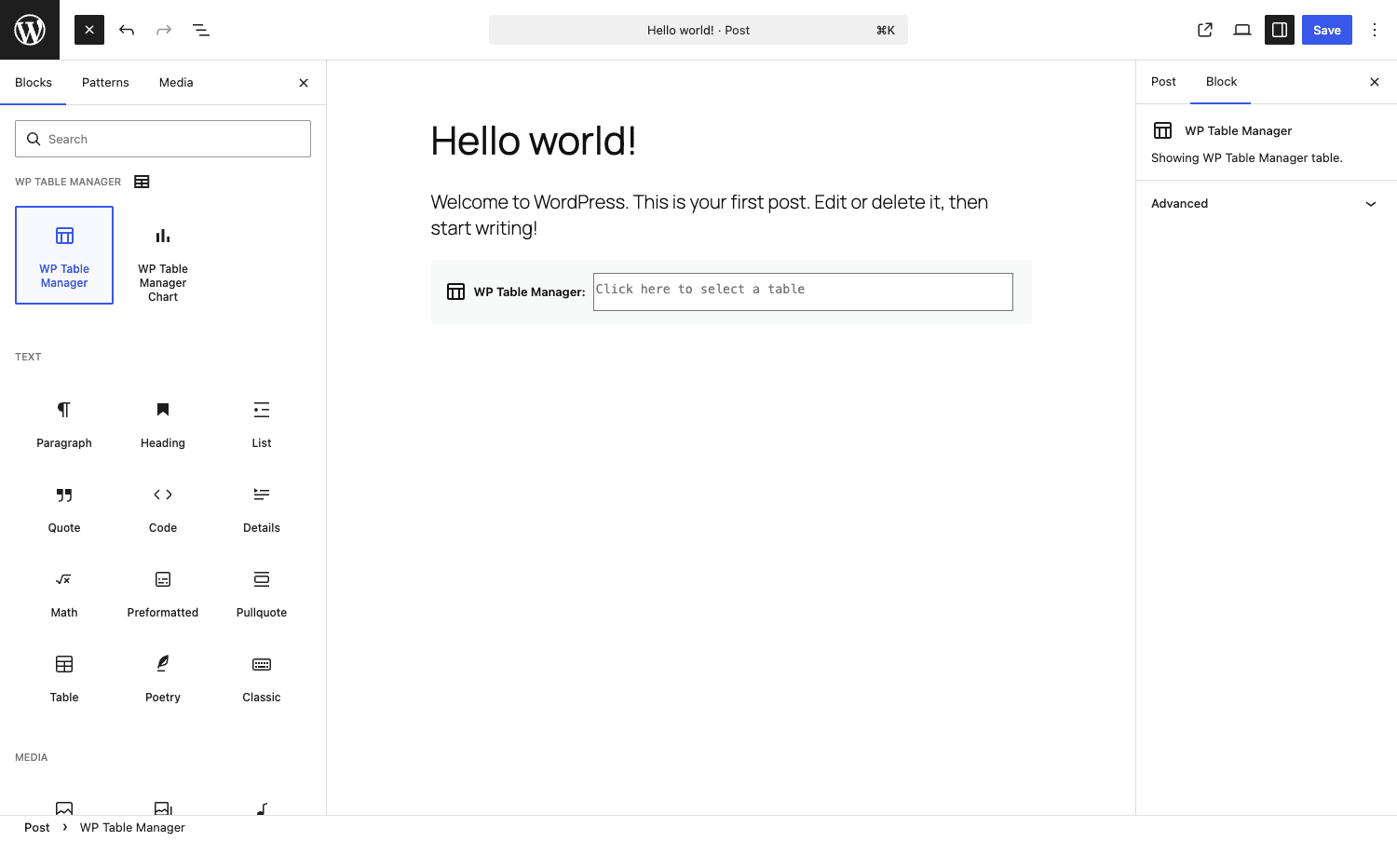
Task: Click the WordPress logo to view posts
Action: click(30, 30)
